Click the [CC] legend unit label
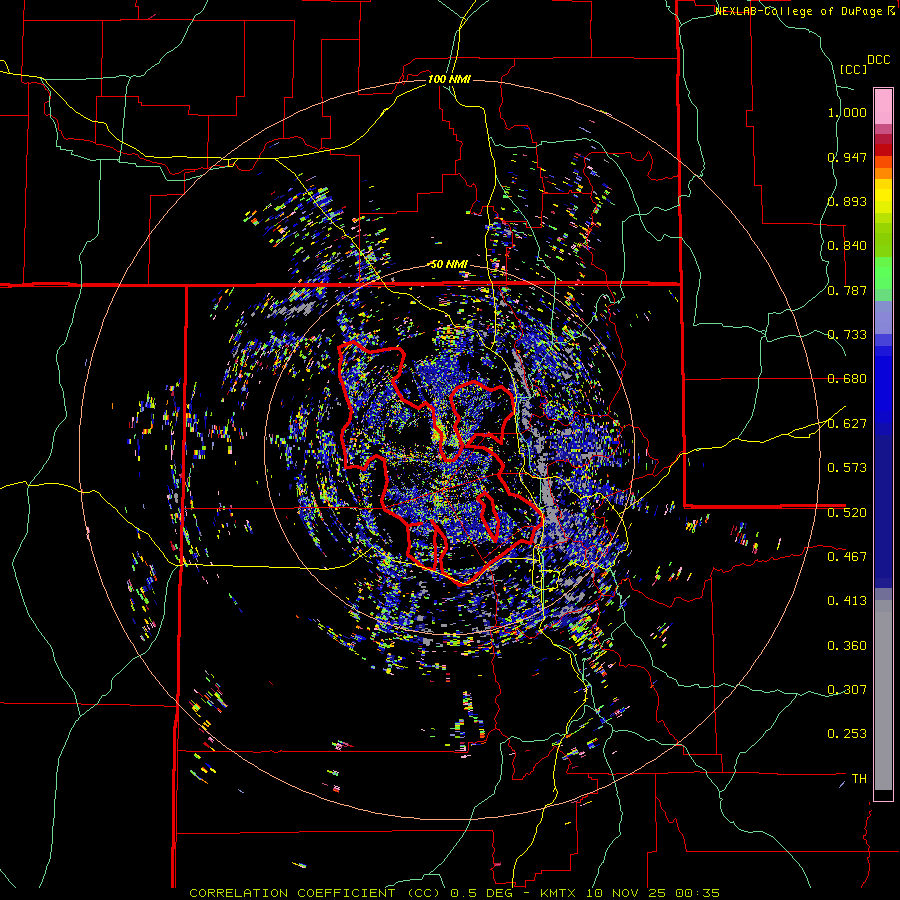 coord(853,69)
